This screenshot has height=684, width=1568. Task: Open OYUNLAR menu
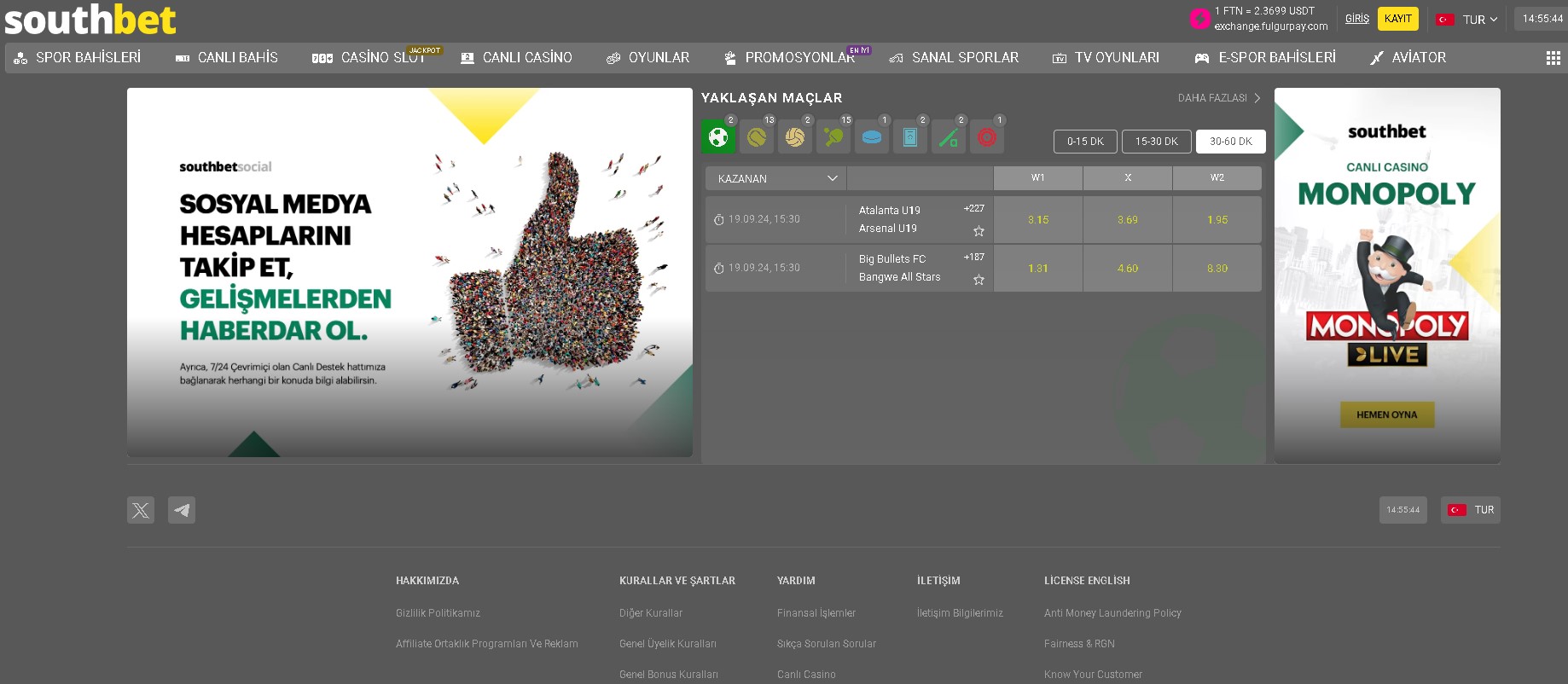pos(648,57)
